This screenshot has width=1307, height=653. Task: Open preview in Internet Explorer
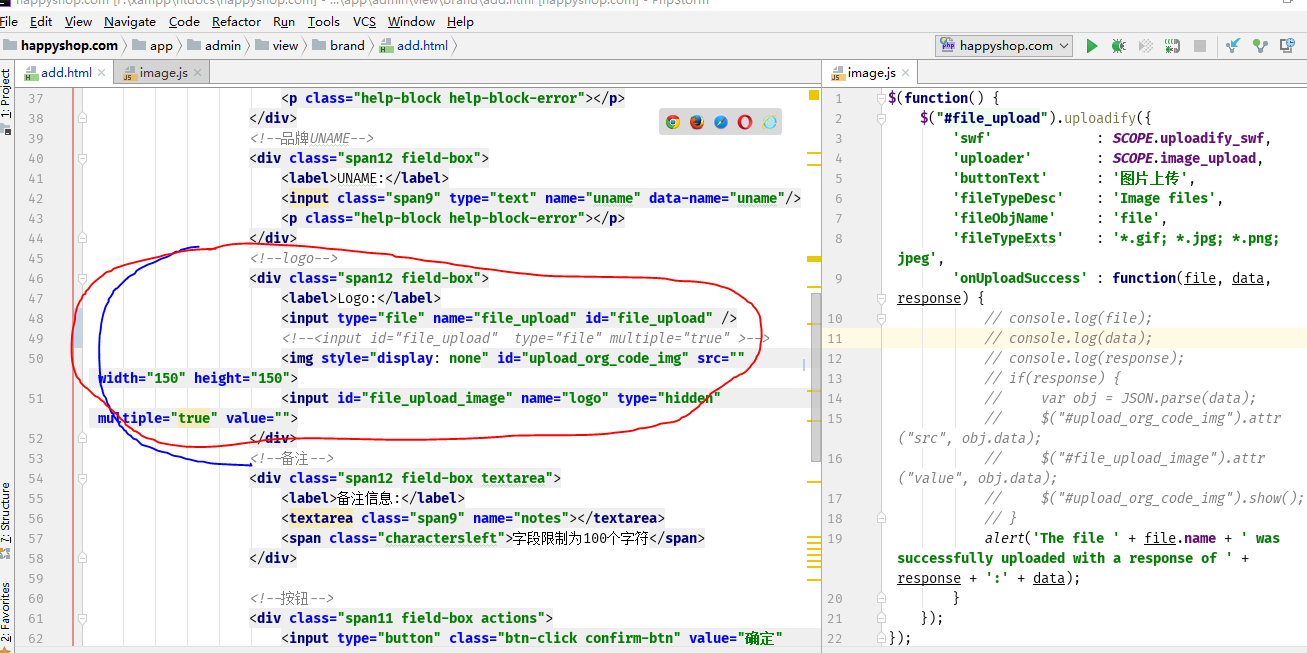(769, 122)
